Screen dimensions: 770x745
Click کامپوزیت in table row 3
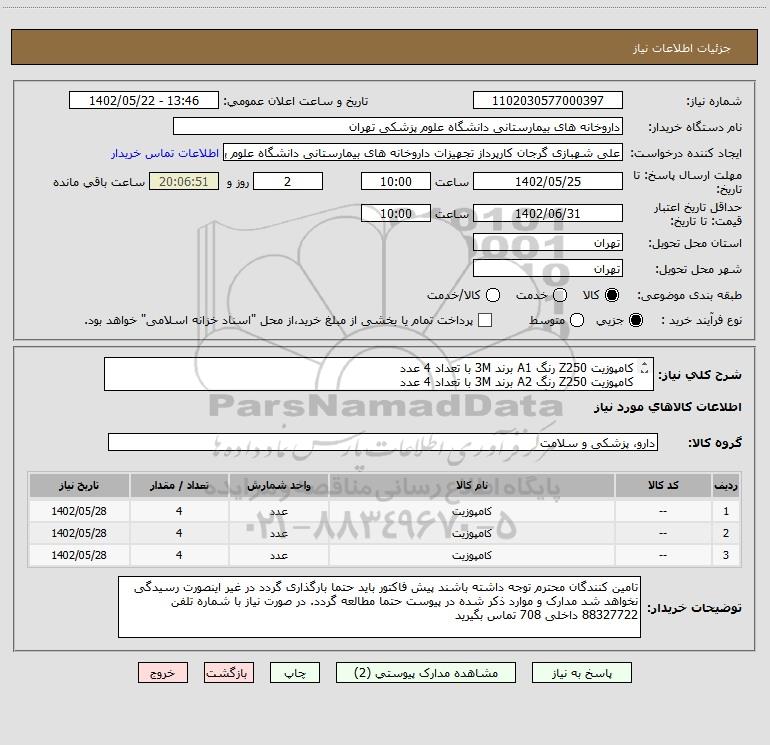pyautogui.click(x=471, y=555)
